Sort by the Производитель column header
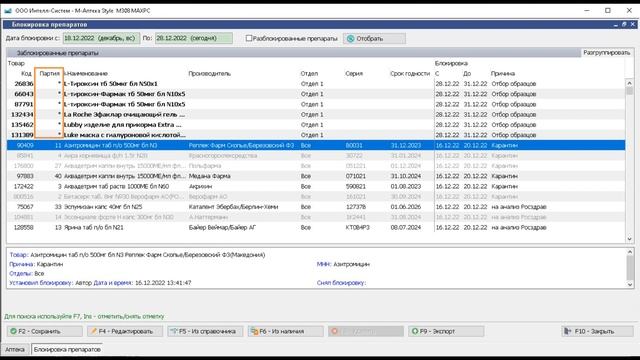Viewport: 640px width, 360px height. (x=209, y=73)
